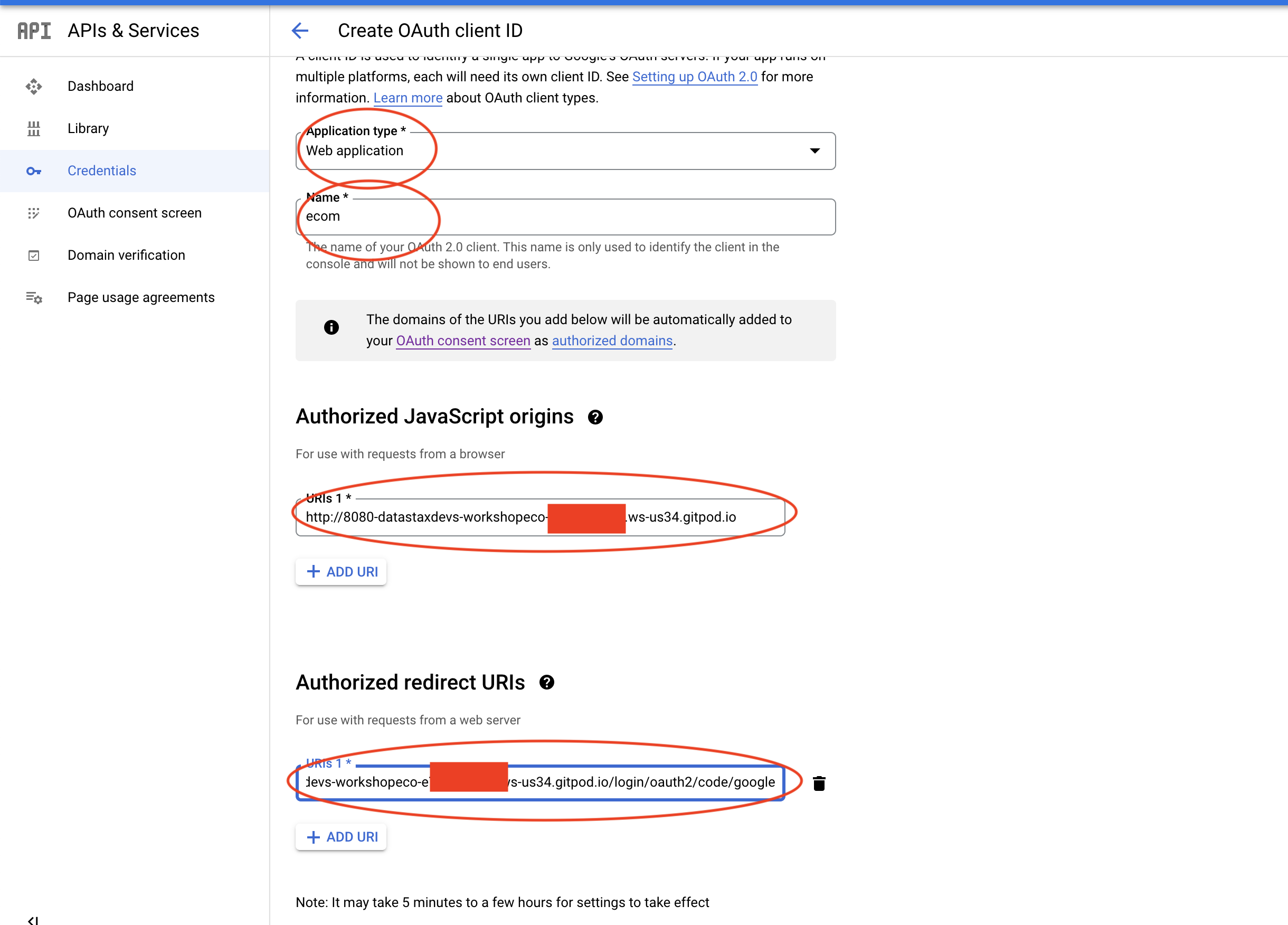Click the Dashboard icon in sidebar
This screenshot has width=1288, height=925.
pos(33,87)
